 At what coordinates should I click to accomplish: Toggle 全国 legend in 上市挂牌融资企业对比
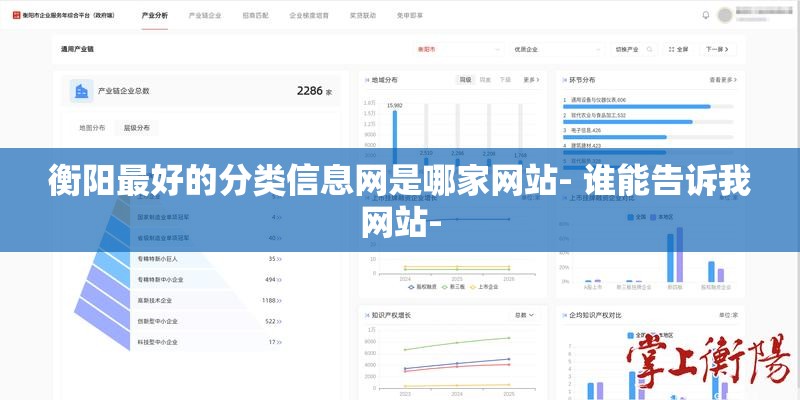coord(636,217)
